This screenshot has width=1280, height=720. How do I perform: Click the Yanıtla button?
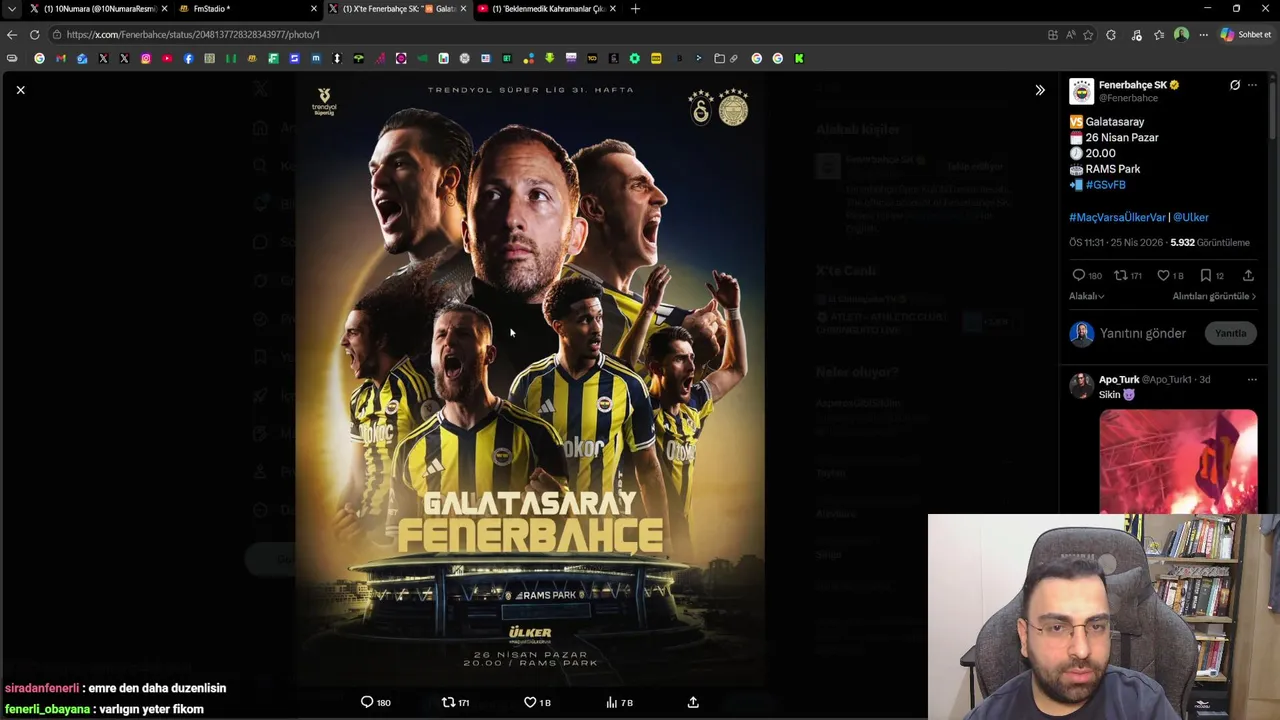click(x=1231, y=333)
